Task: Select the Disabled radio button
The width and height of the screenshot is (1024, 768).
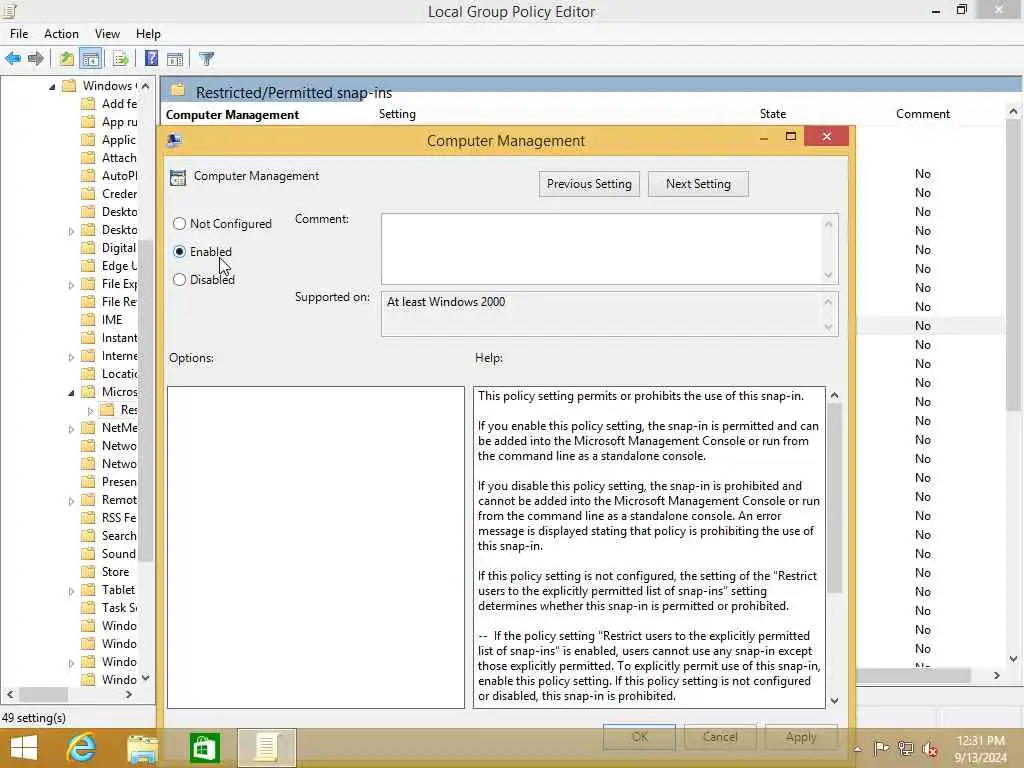Action: [180, 280]
